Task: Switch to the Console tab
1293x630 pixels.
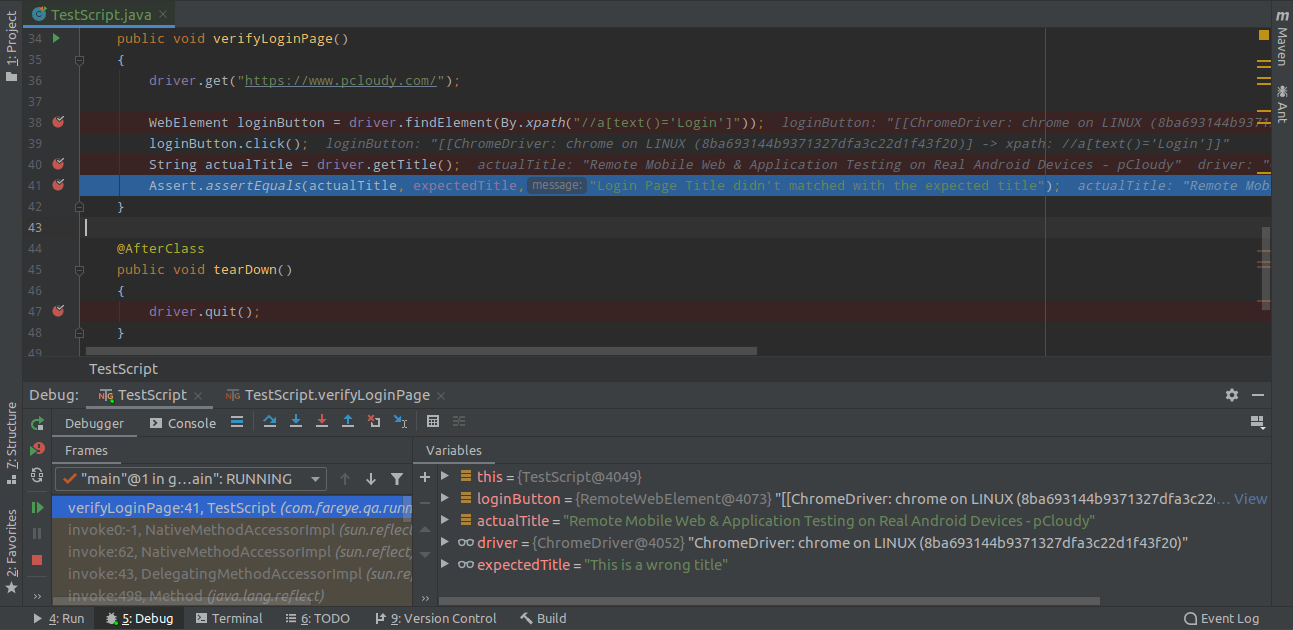Action: click(183, 423)
